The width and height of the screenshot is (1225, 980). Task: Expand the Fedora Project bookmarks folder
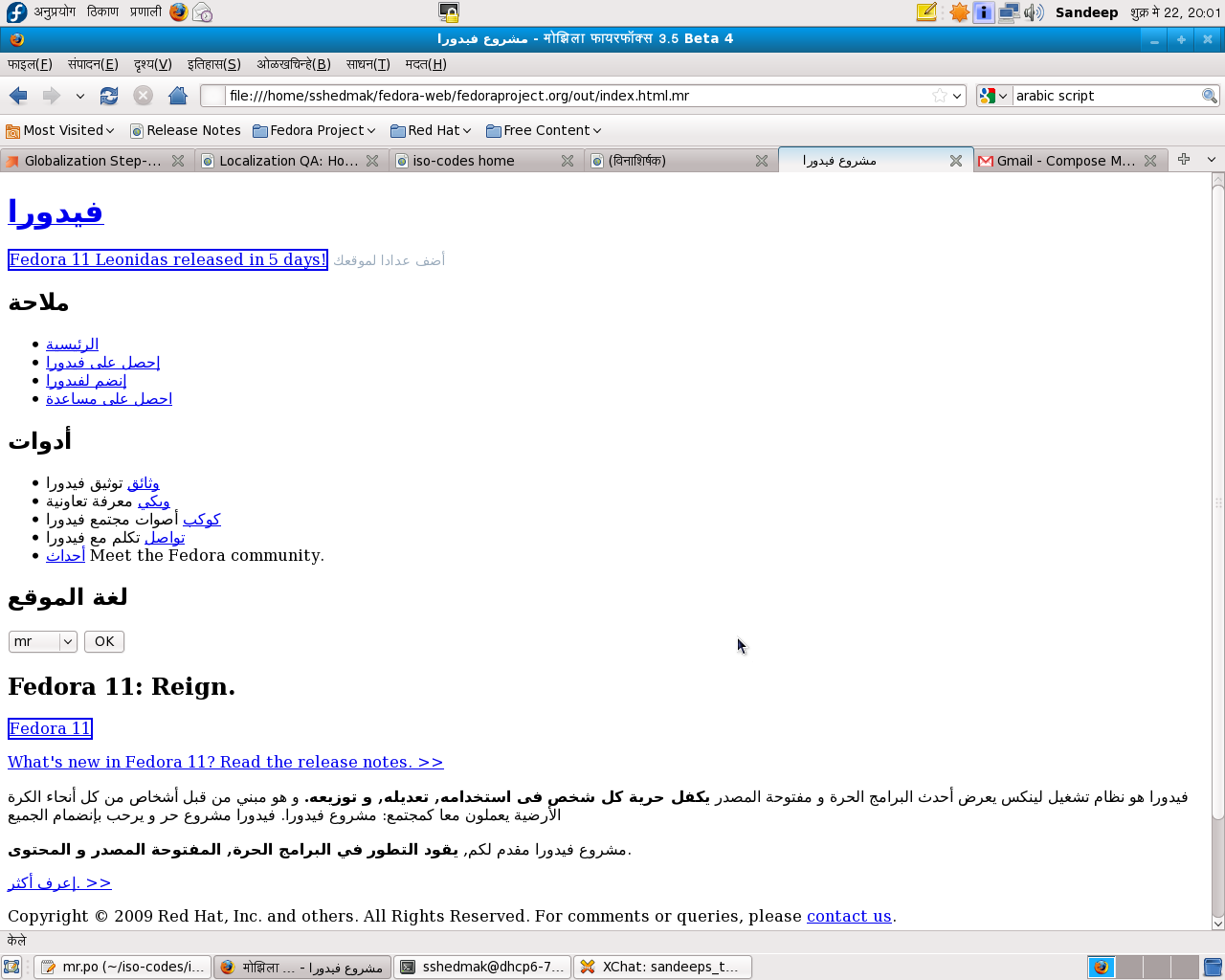click(x=314, y=130)
